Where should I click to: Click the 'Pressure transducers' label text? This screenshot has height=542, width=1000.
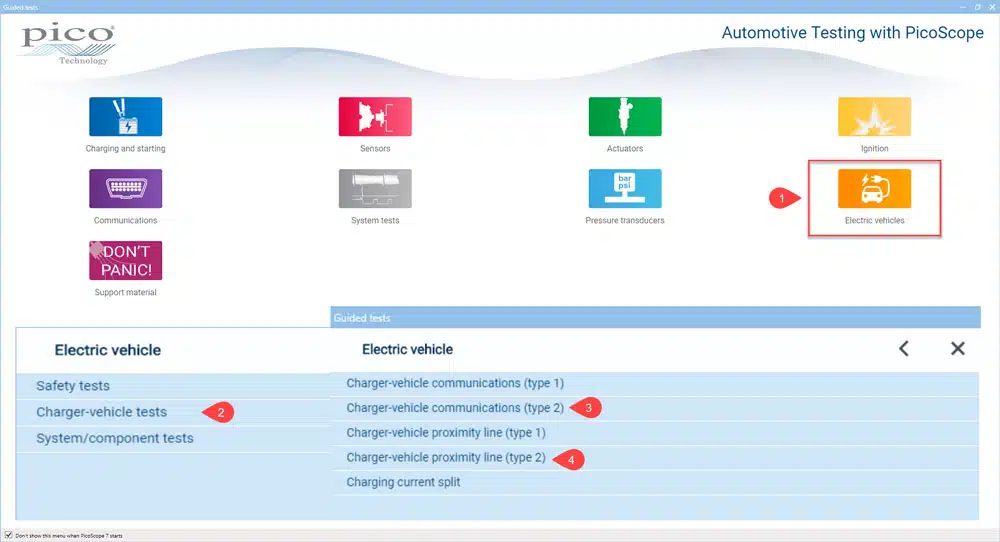point(625,221)
